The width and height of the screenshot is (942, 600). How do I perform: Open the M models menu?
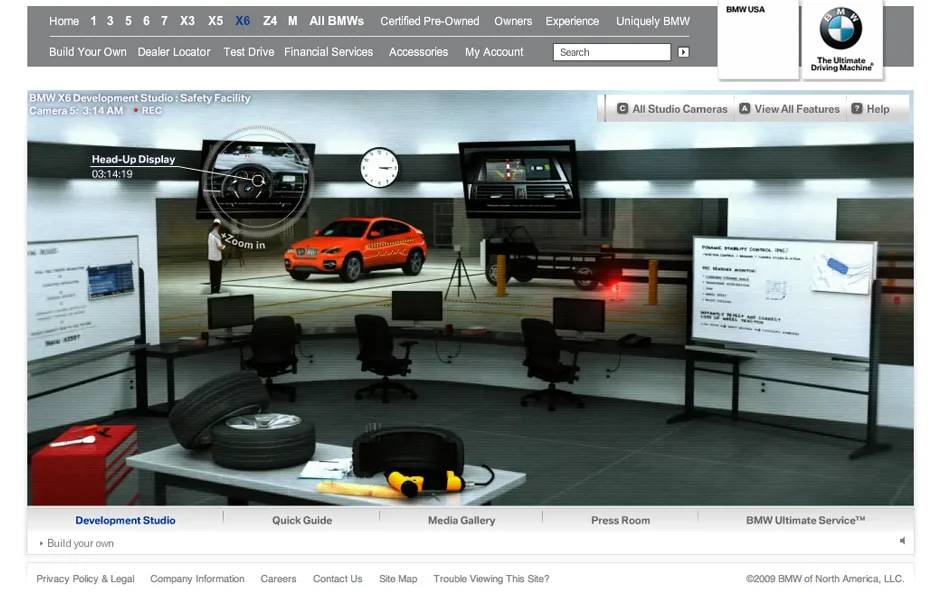click(293, 21)
